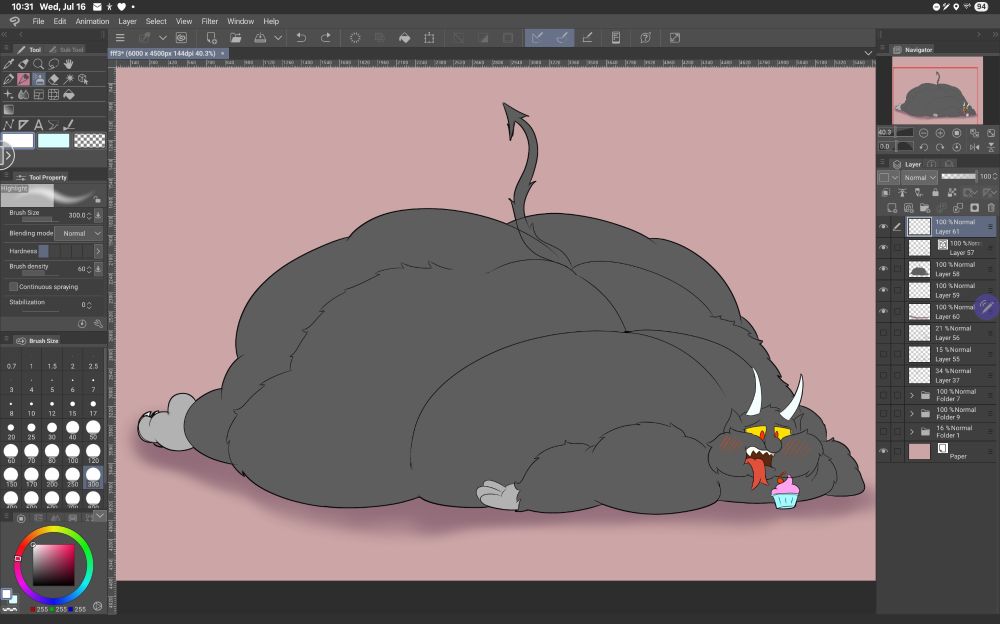Delete the selected layer with trash icon

click(991, 208)
